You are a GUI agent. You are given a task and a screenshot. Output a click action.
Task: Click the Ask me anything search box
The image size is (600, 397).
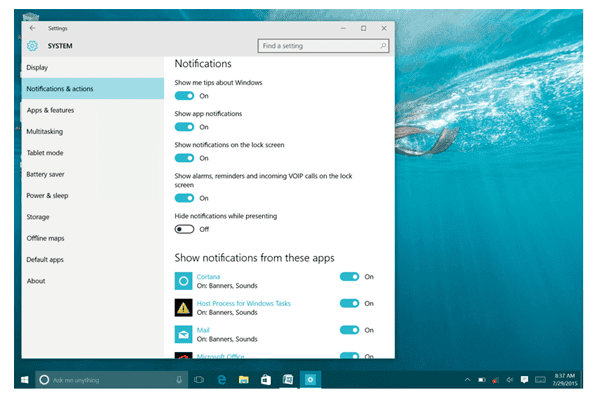click(x=112, y=380)
